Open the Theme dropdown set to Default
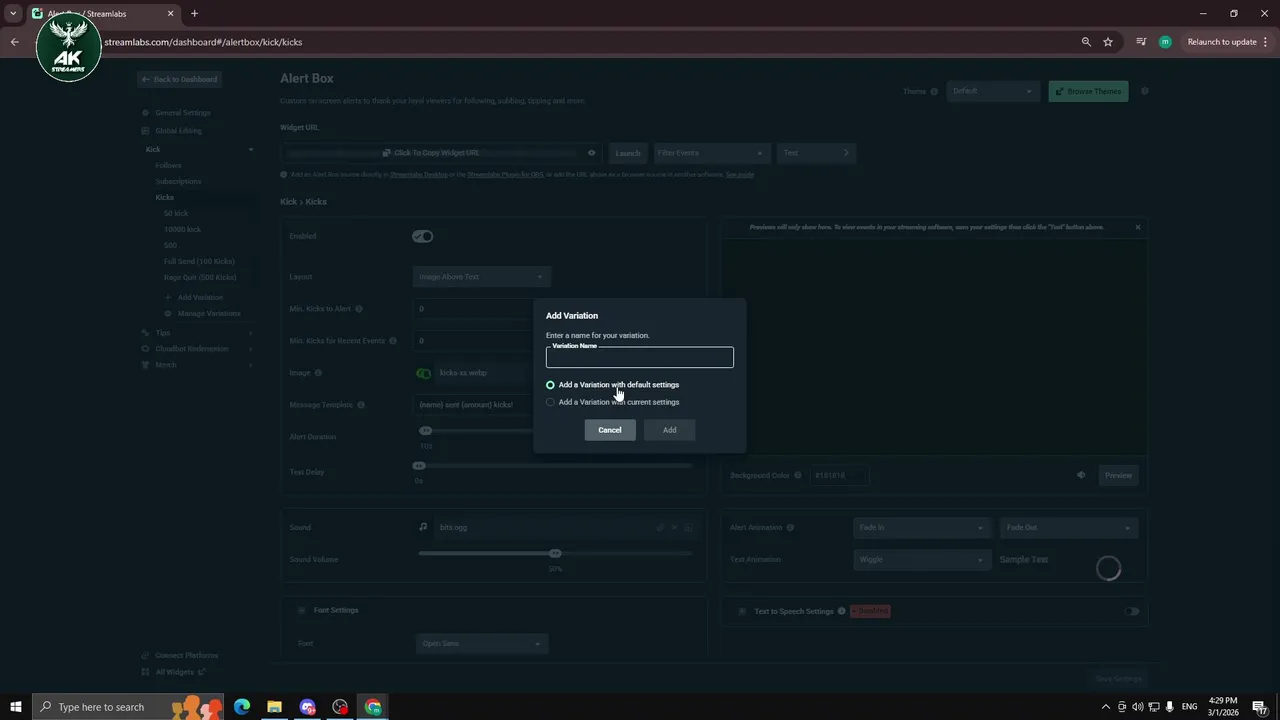 click(x=992, y=91)
